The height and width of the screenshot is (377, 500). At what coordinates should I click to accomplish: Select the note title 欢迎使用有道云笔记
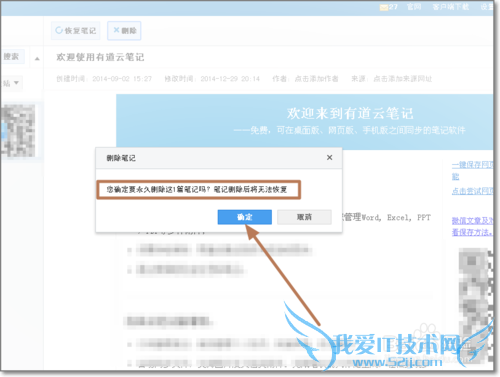point(100,57)
